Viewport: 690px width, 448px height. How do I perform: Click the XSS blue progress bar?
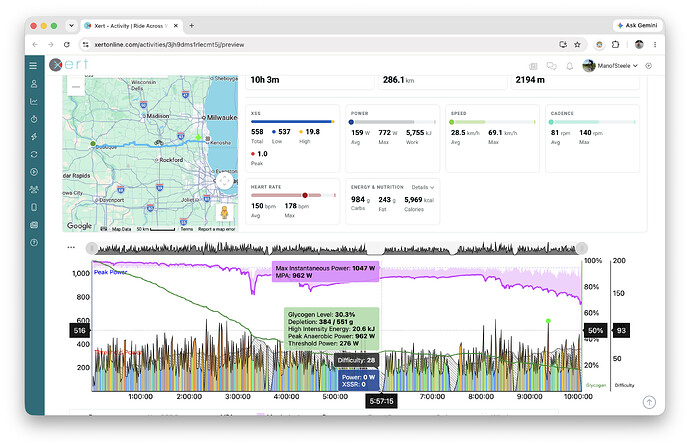click(292, 121)
